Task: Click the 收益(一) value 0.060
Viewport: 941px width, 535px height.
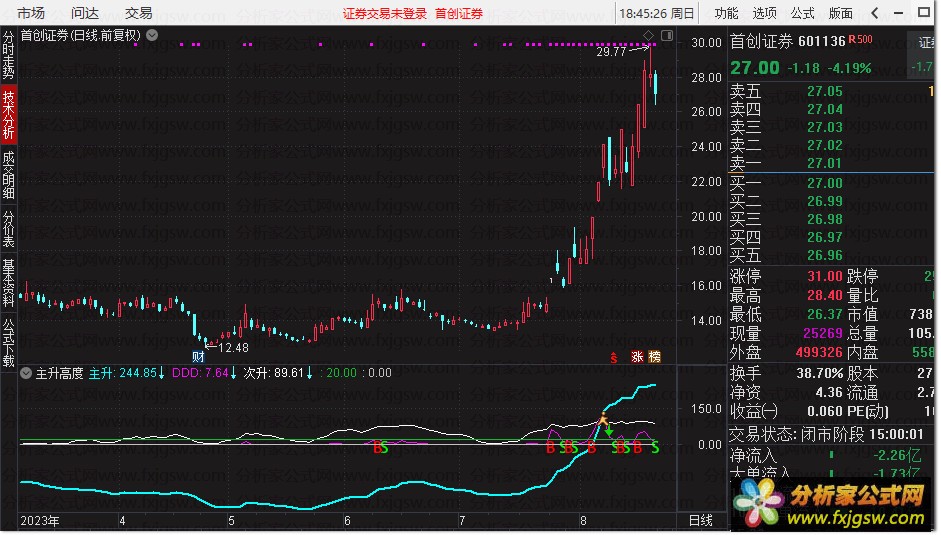Action: [825, 411]
